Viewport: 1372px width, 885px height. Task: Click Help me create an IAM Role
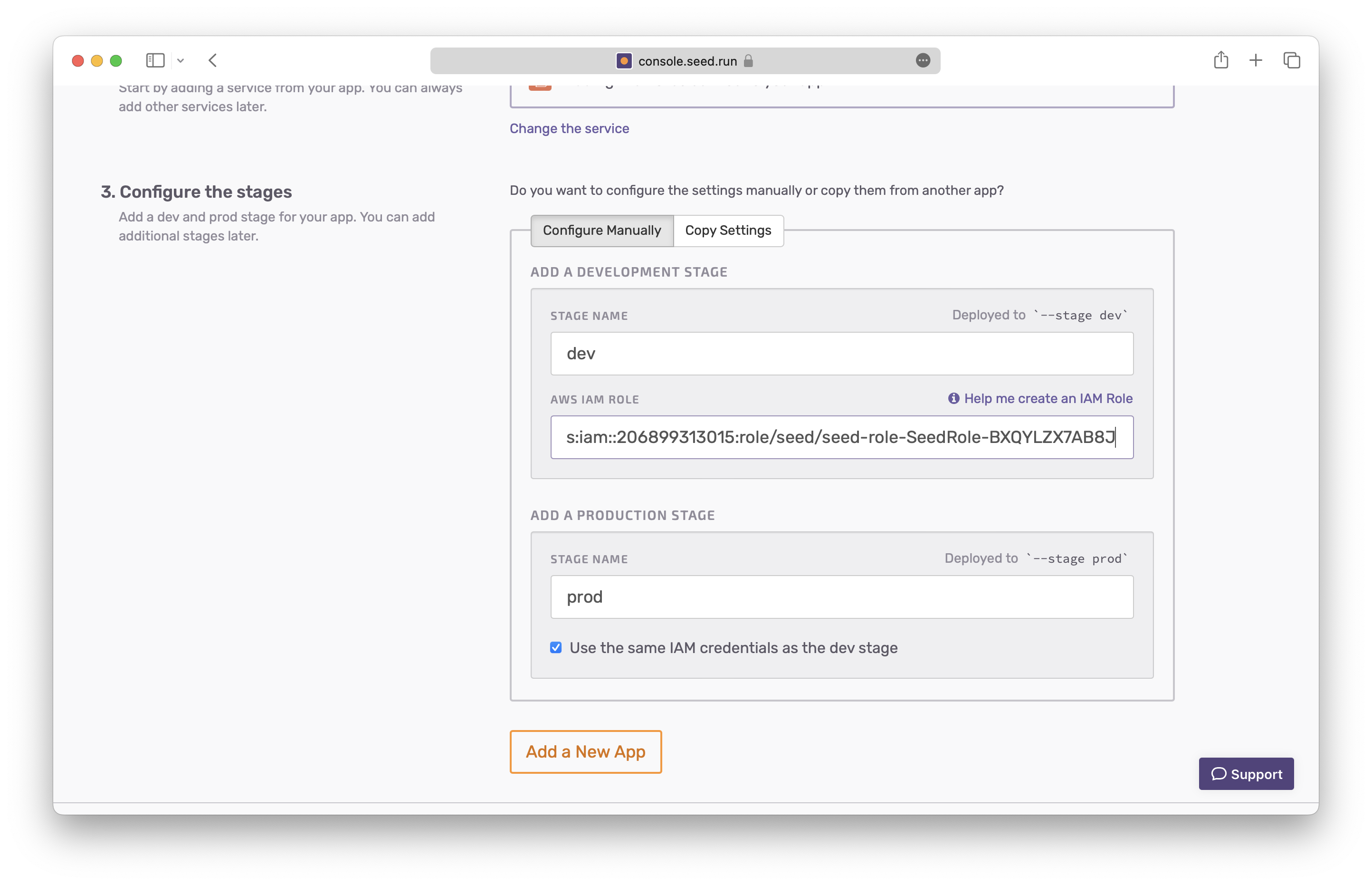[1048, 398]
